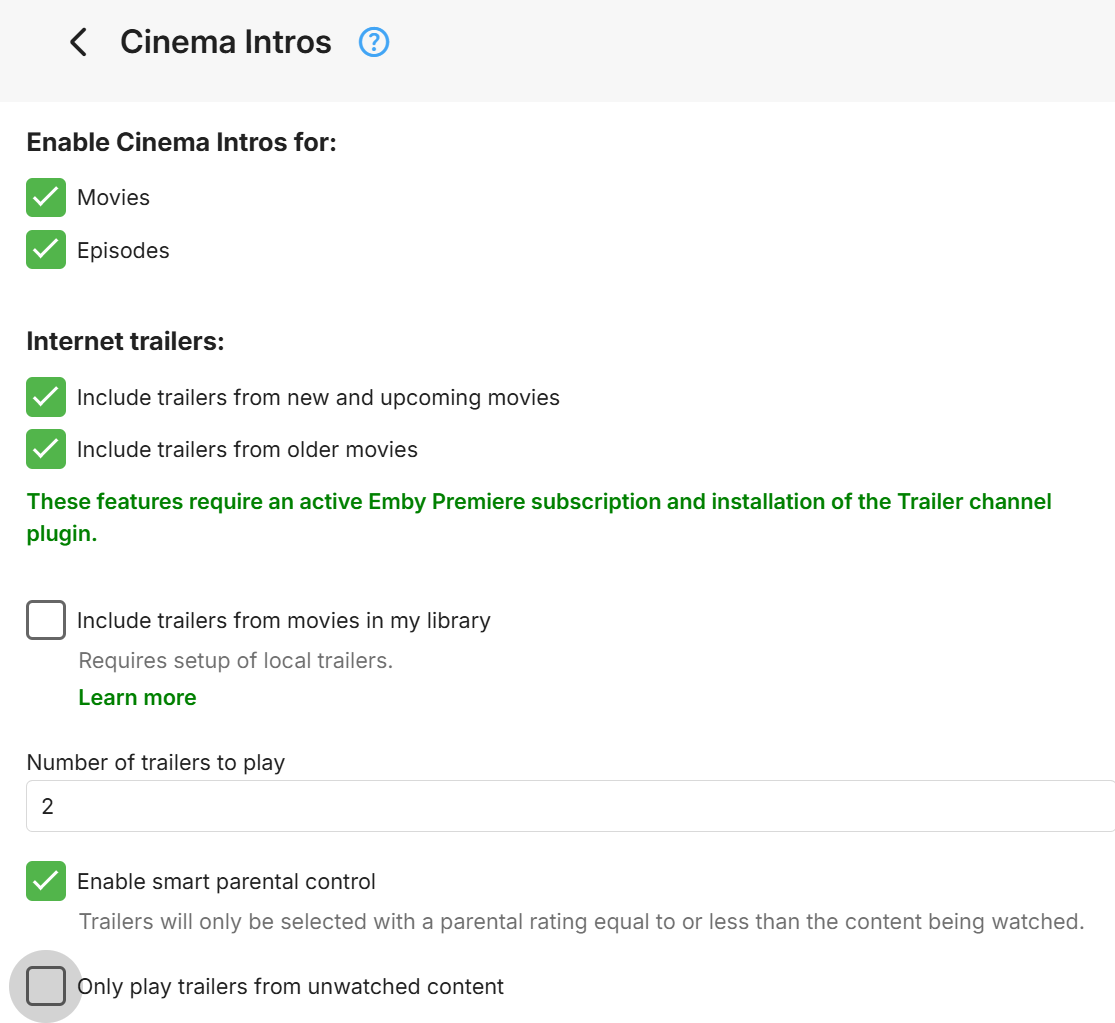Click the 'Enable Cinema Intros for:' heading

[x=181, y=143]
